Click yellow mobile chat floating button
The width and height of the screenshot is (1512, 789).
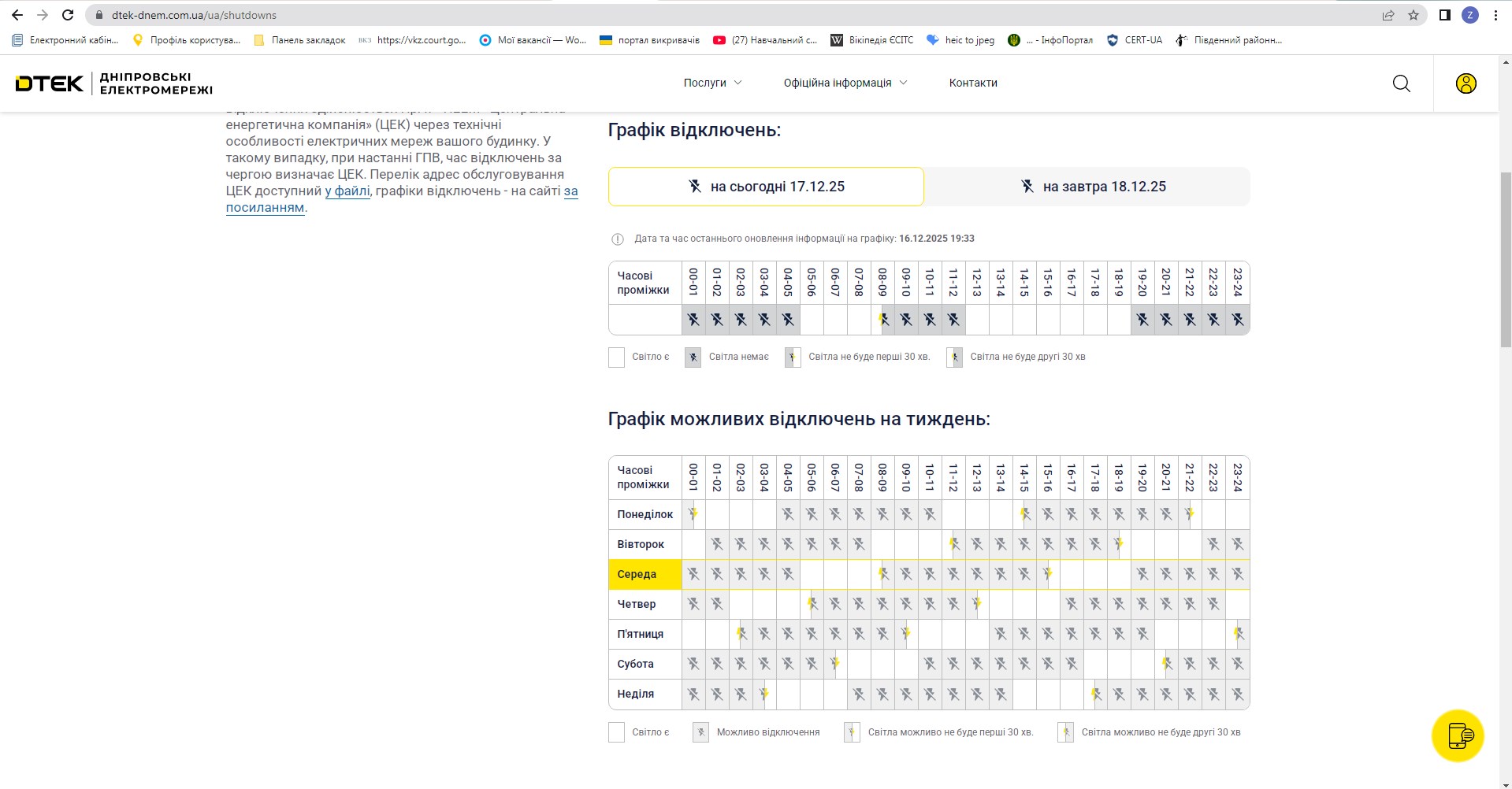[1458, 735]
